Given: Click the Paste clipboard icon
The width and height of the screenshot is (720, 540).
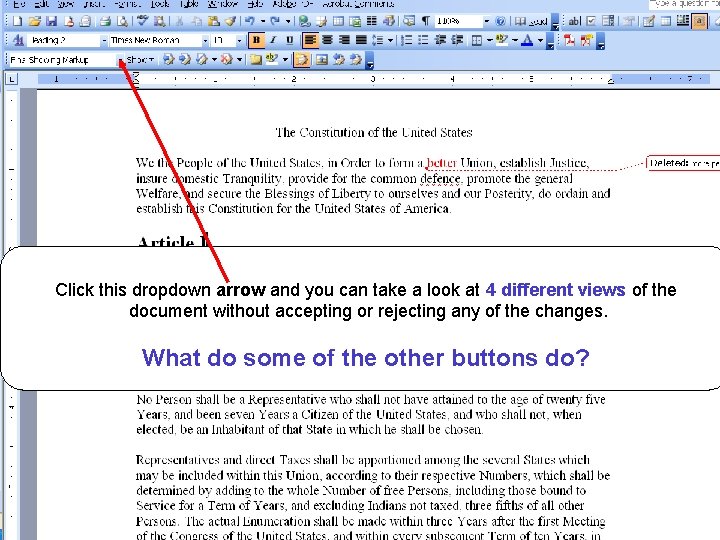Looking at the screenshot, I should (214, 21).
